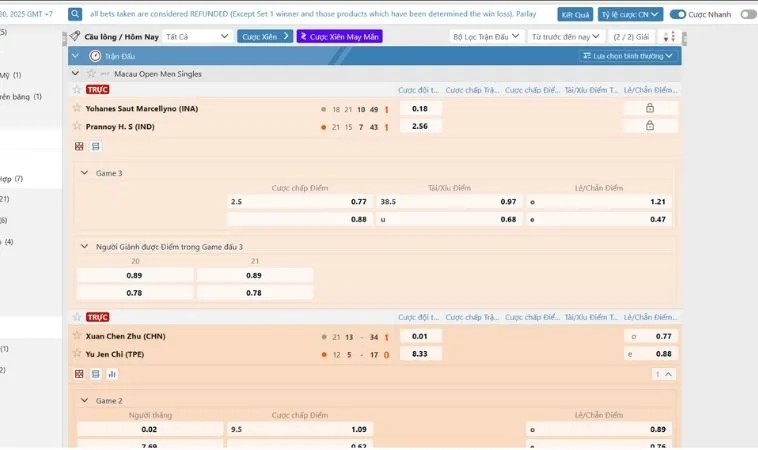Image resolution: width=758 pixels, height=450 pixels.
Task: Switch to the Cược Xiên tab
Action: tap(265, 36)
